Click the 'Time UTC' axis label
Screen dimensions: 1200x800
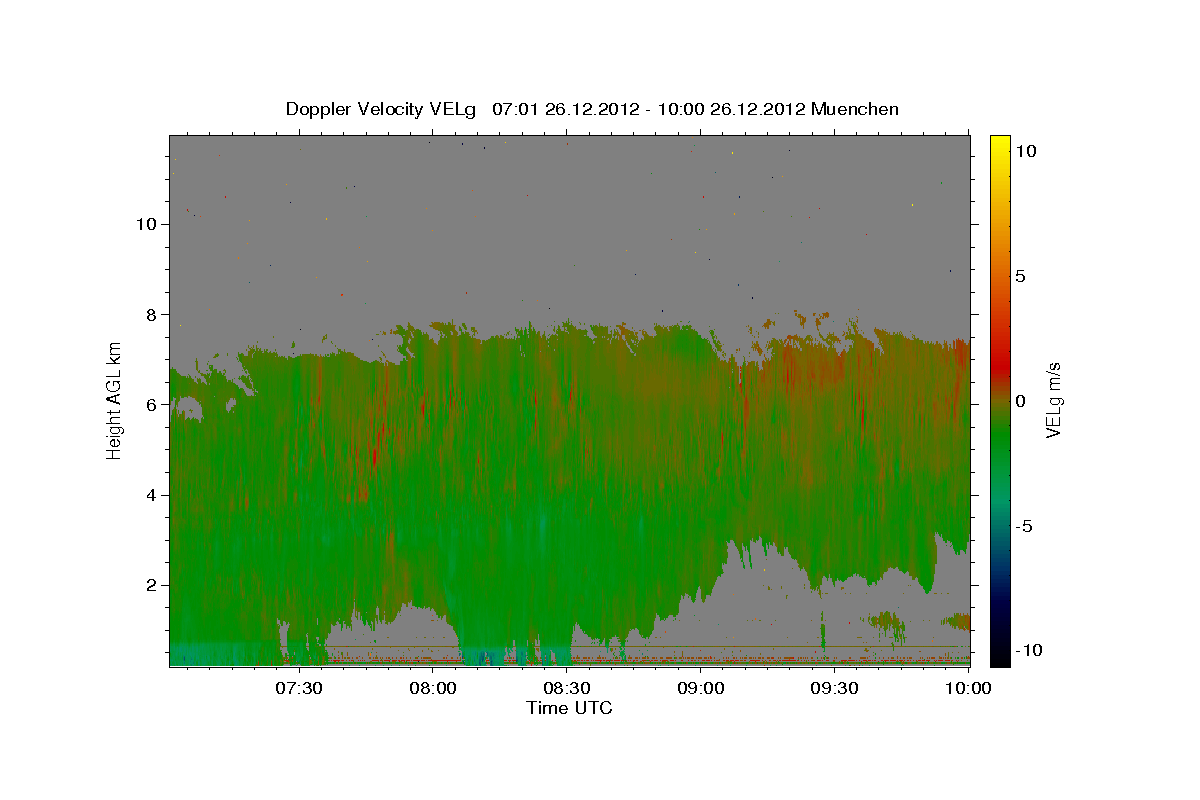[569, 708]
